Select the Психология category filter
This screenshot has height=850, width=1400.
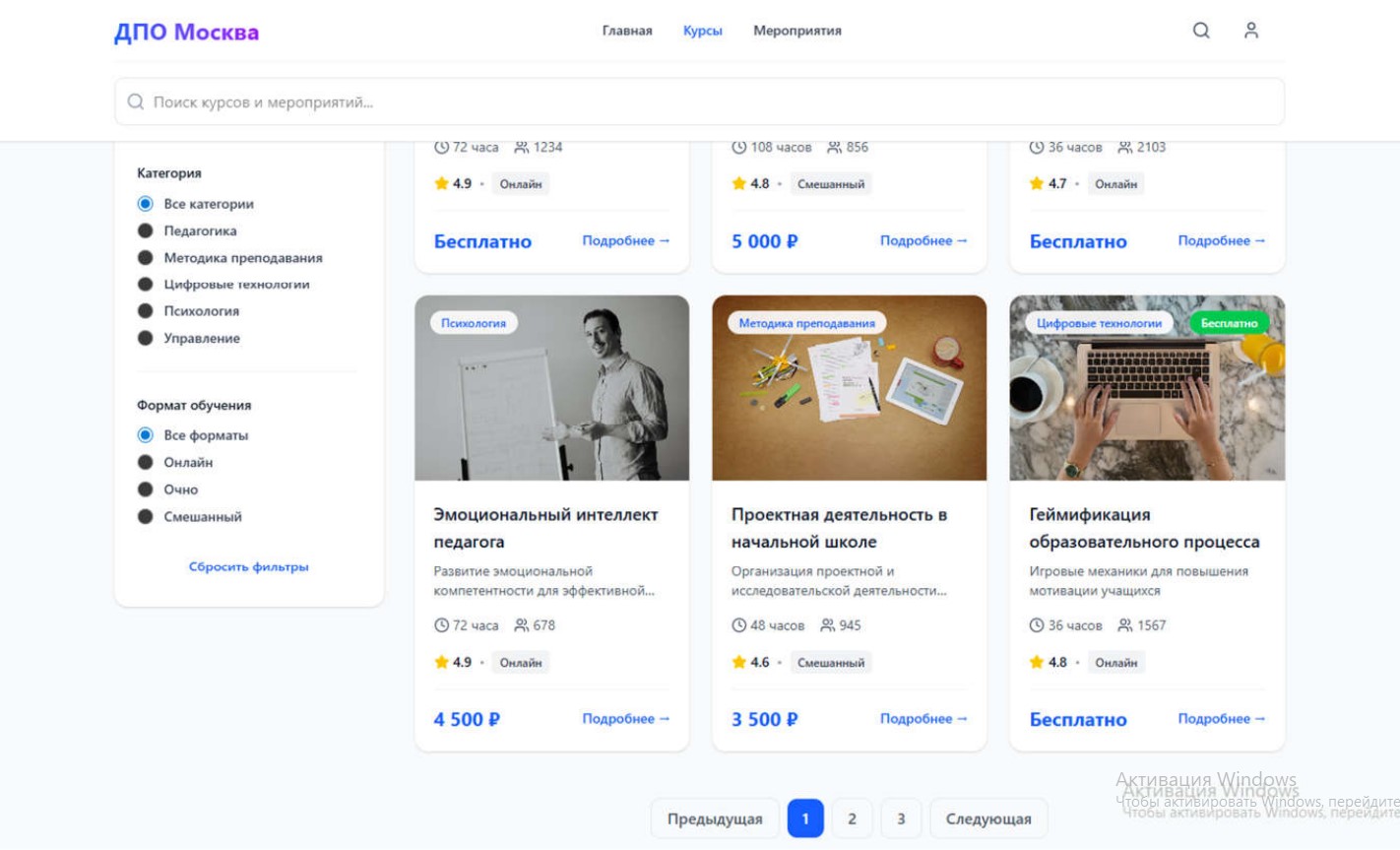pyautogui.click(x=146, y=311)
